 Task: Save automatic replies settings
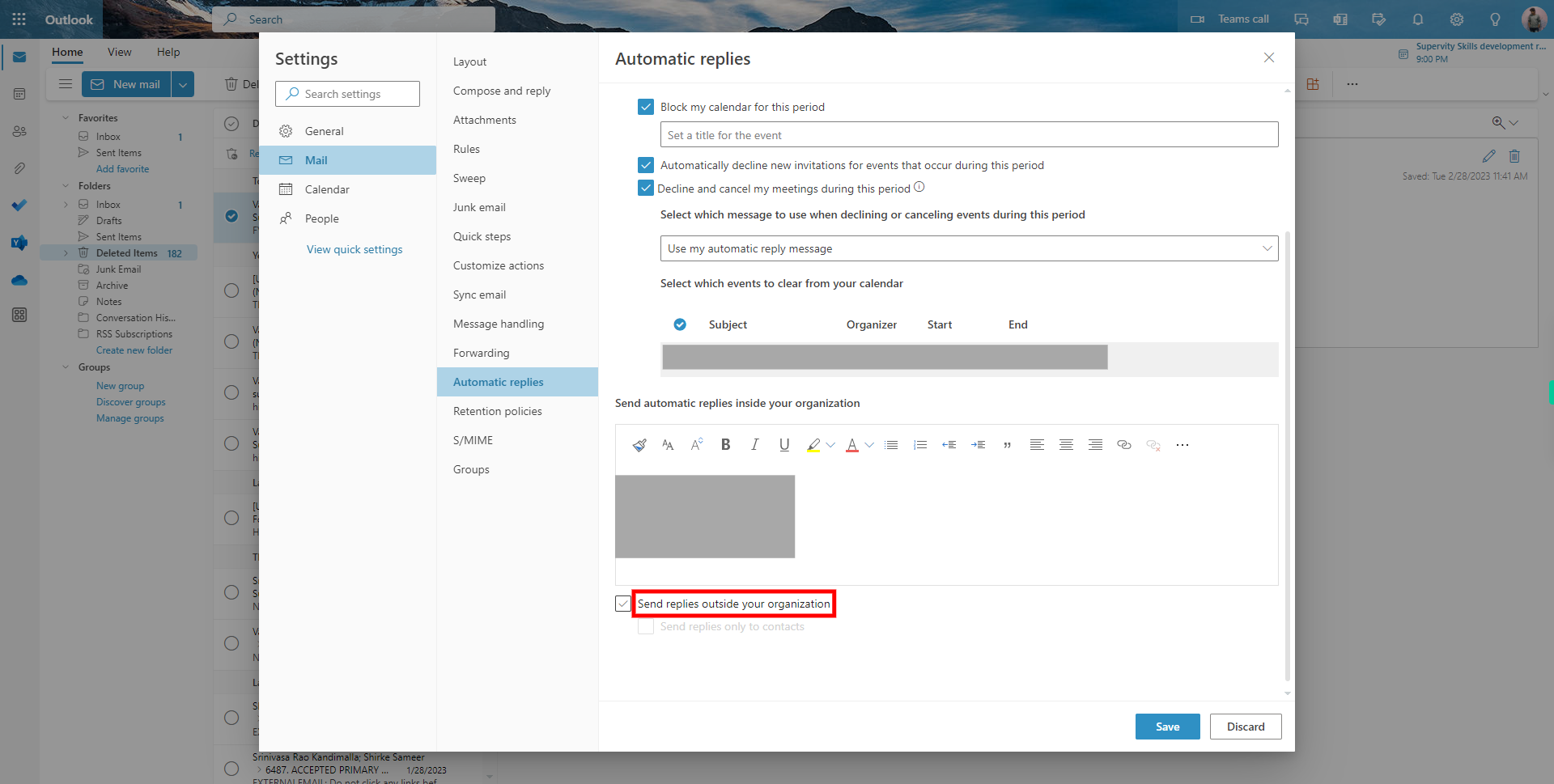(1167, 727)
